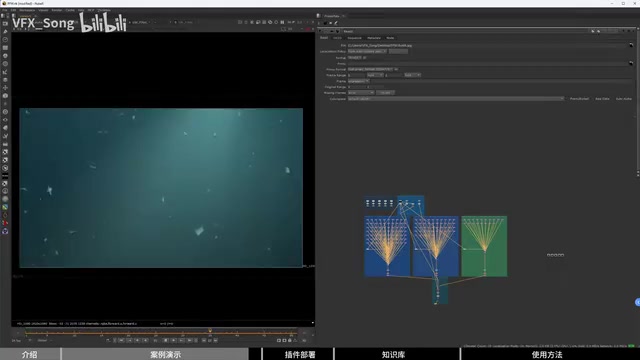Open the Time nodes menu in left toolbar
The height and width of the screenshot is (360, 640).
tap(5, 40)
